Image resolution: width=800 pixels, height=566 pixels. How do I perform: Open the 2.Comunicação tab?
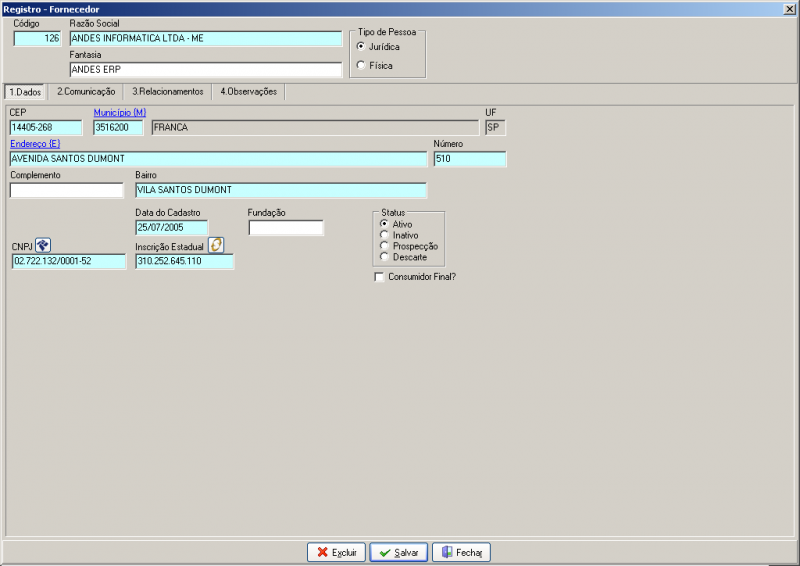pos(86,91)
